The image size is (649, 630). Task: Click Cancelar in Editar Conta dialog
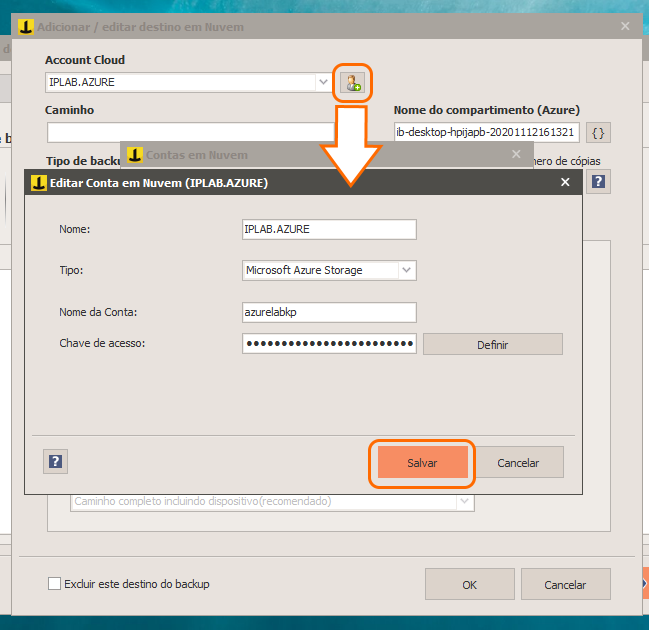pyautogui.click(x=518, y=462)
